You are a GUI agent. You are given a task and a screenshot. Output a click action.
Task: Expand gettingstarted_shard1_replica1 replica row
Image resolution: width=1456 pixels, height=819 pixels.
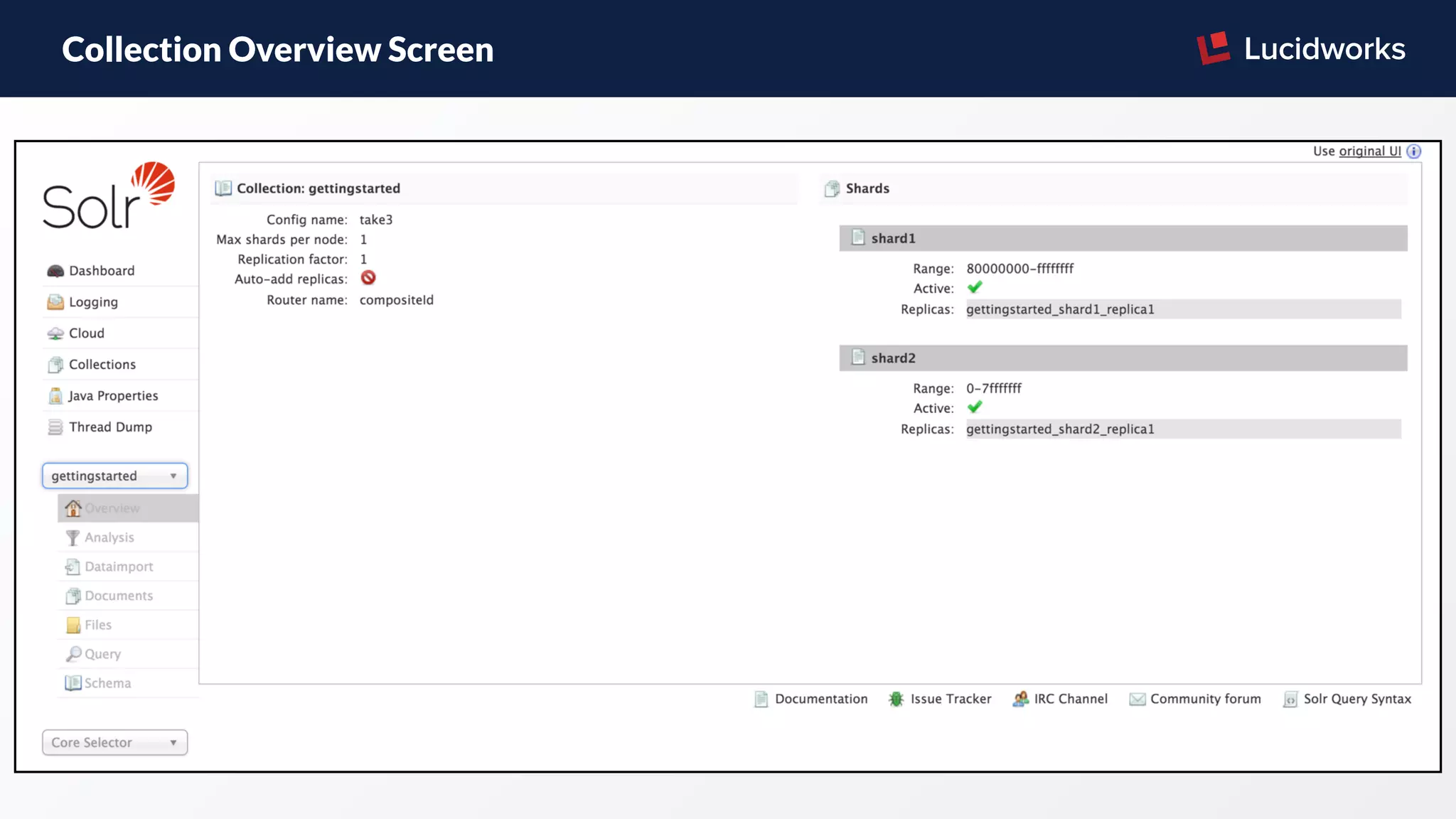pyautogui.click(x=1183, y=309)
